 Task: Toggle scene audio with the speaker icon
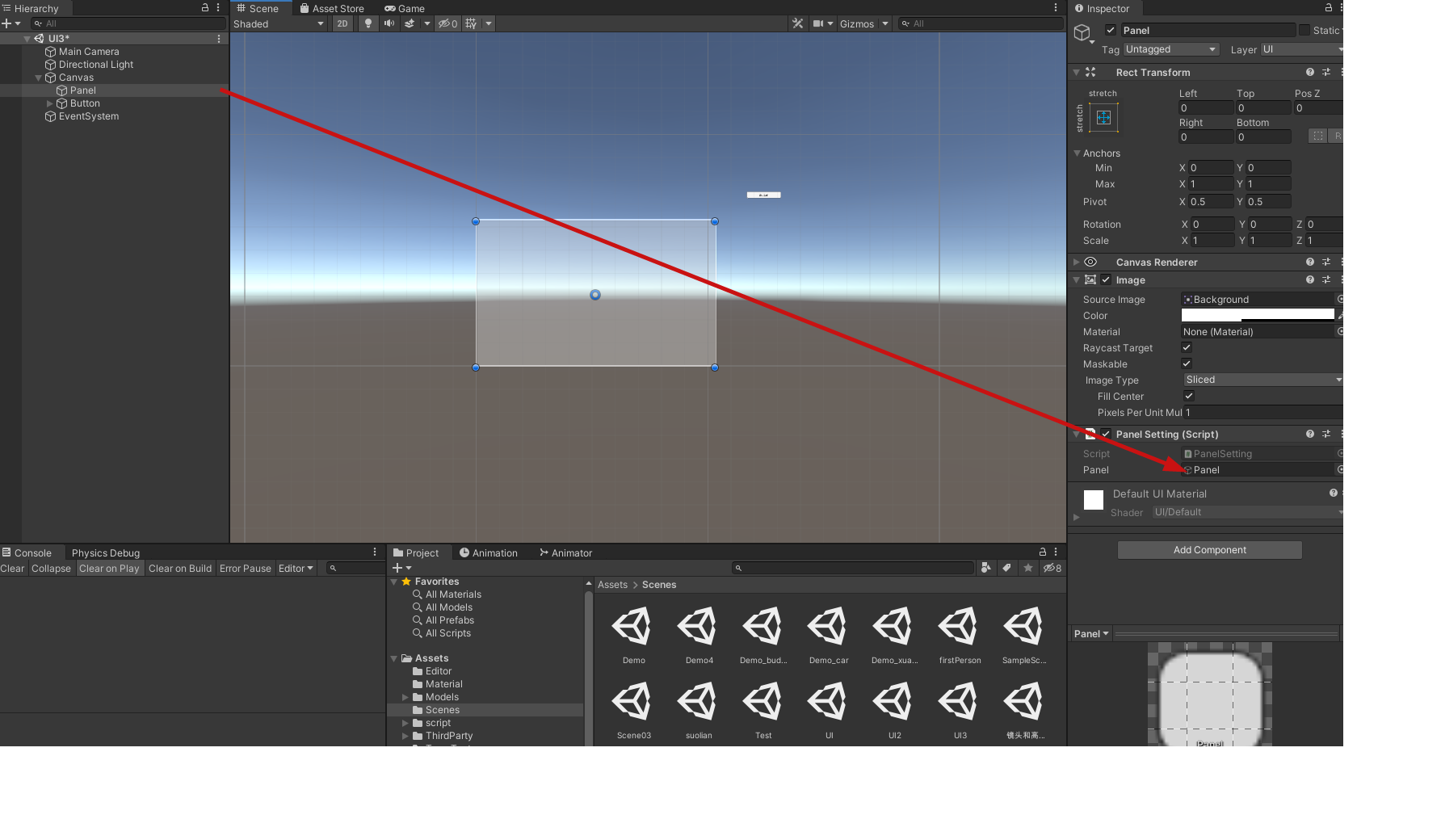tap(389, 23)
